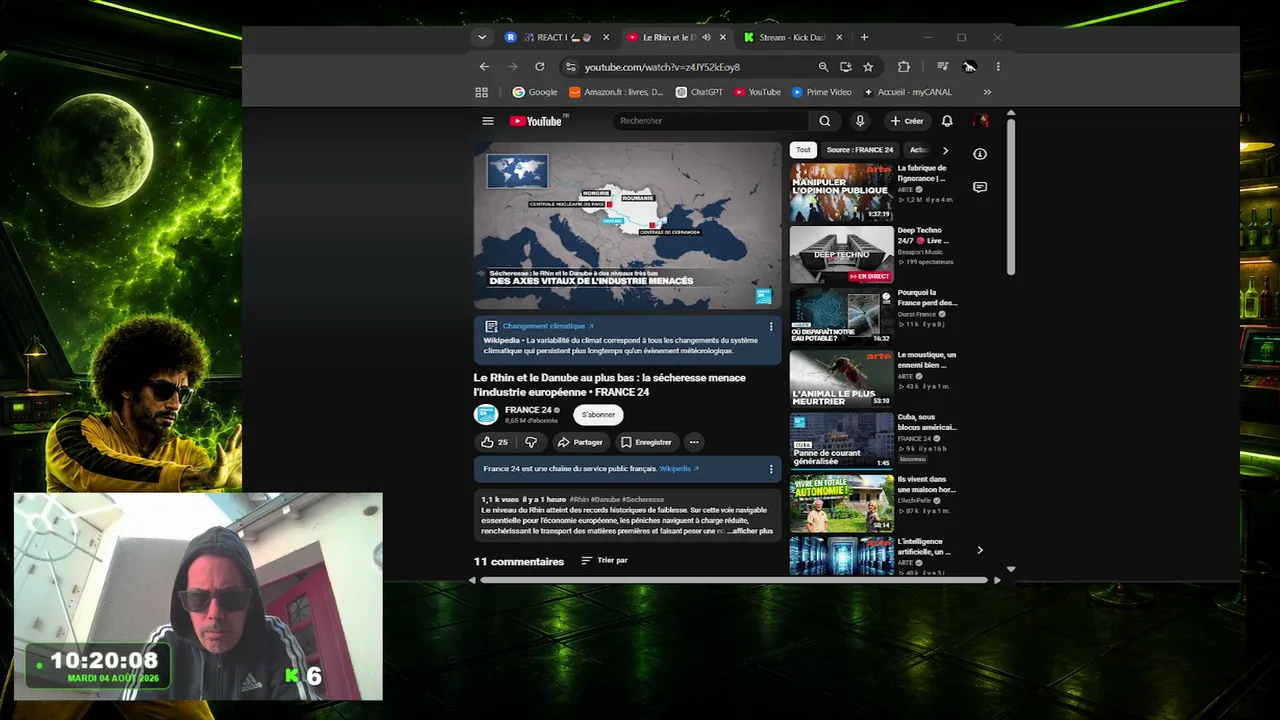This screenshot has width=1280, height=720.
Task: Open the Prime Video bookmark
Action: pos(821,92)
